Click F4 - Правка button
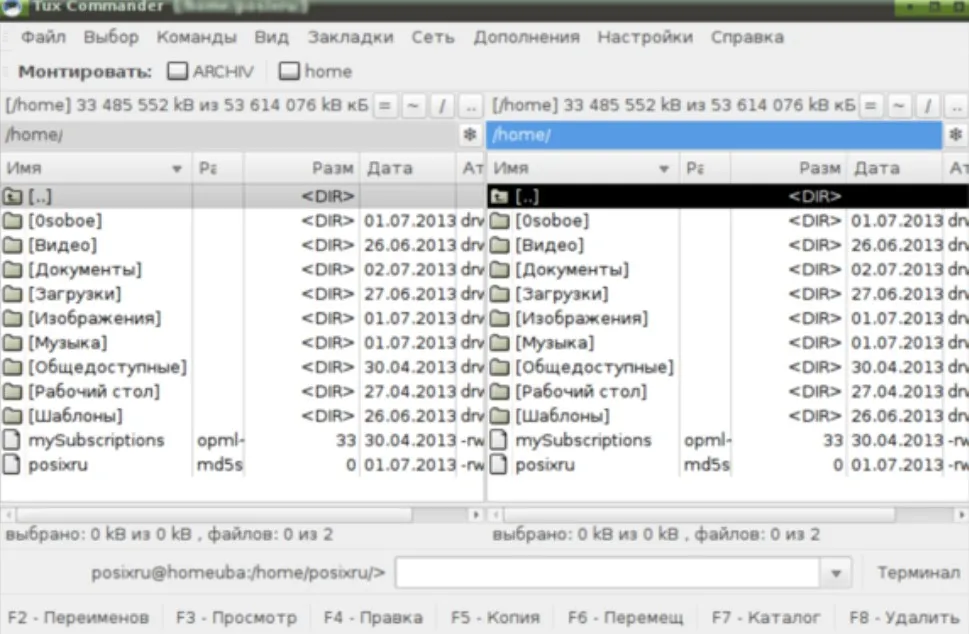This screenshot has height=634, width=969. point(373,617)
